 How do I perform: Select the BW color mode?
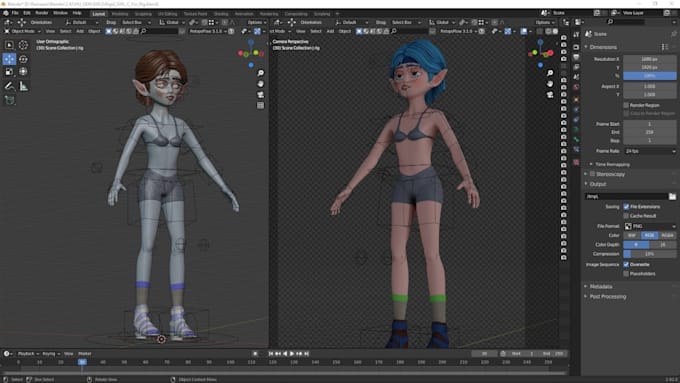click(632, 236)
